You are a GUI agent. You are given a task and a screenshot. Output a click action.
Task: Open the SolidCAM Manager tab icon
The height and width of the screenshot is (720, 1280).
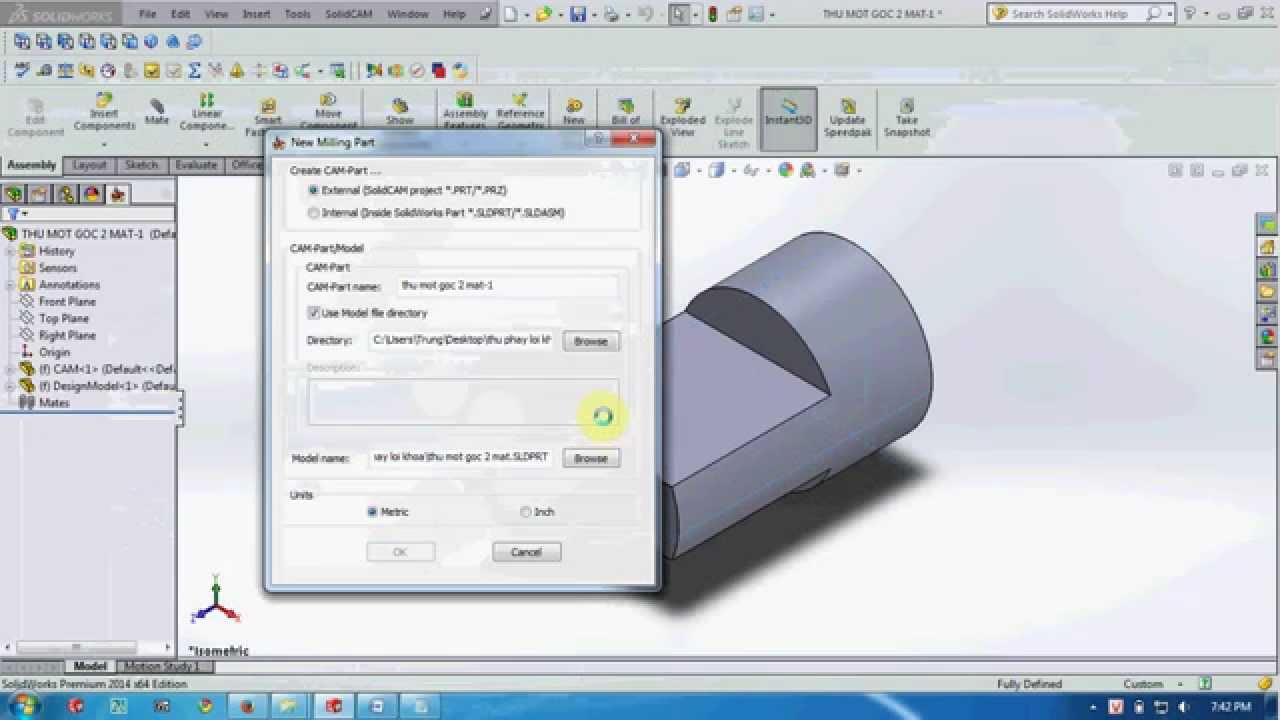117,194
